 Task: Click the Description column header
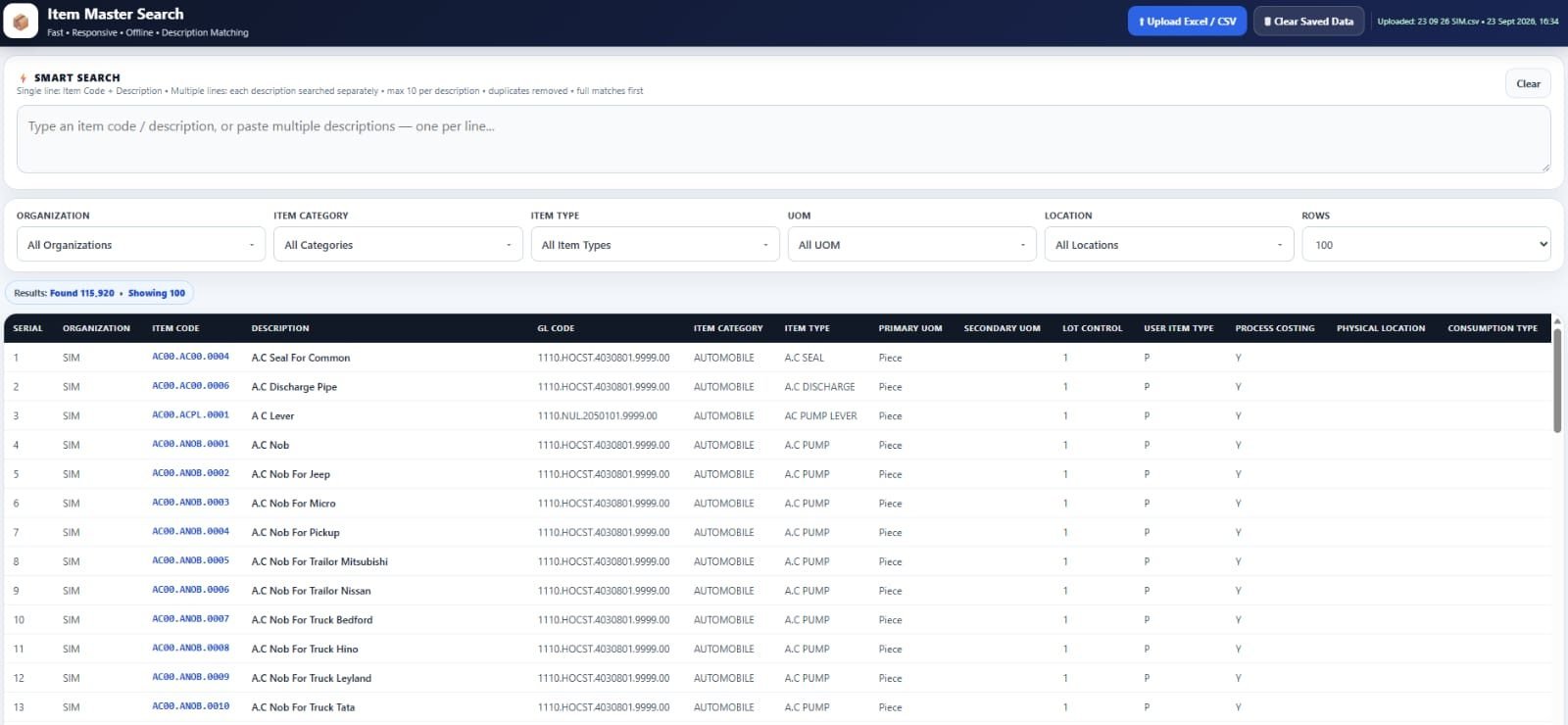click(x=279, y=328)
